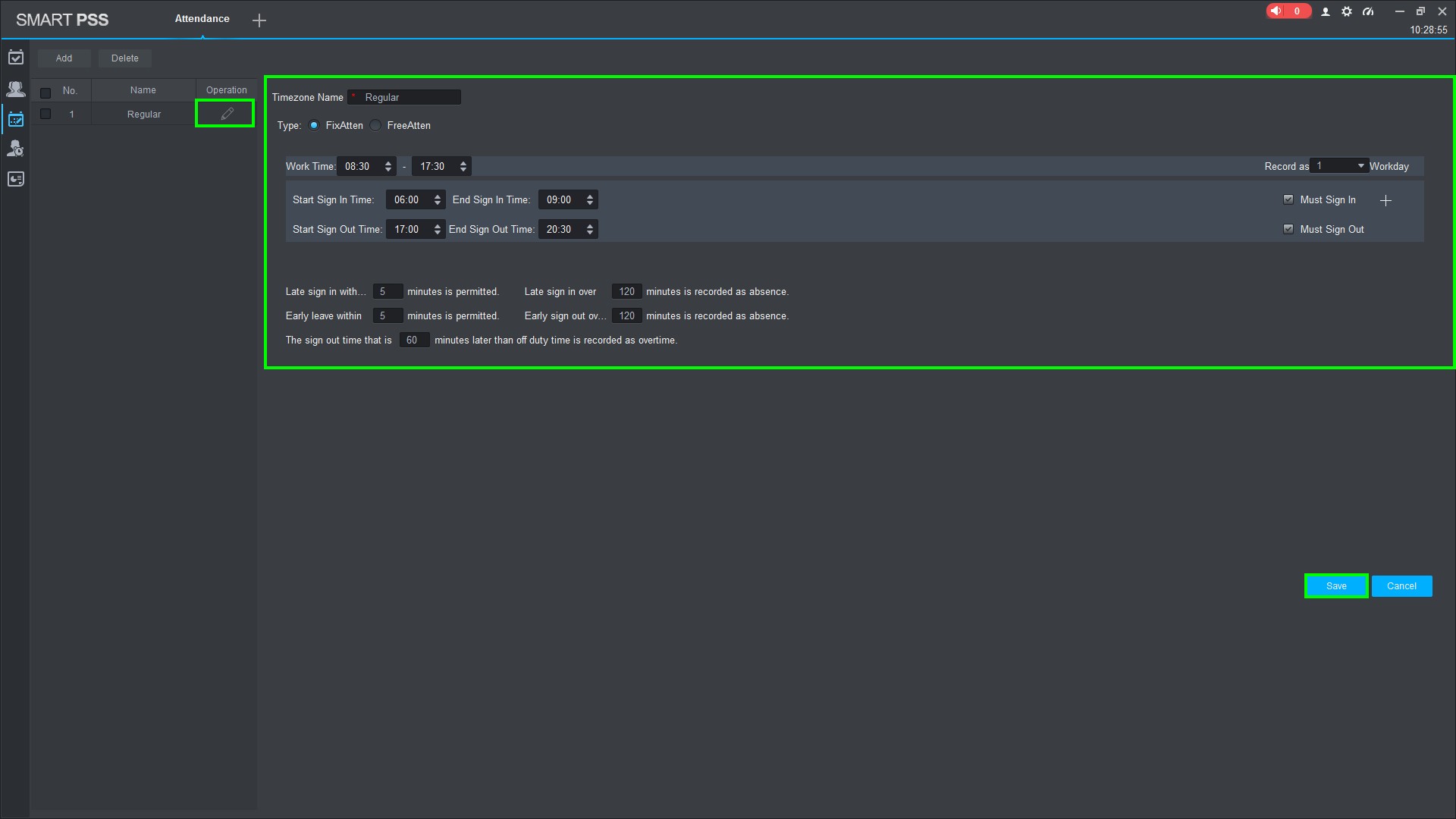This screenshot has height=819, width=1456.
Task: Open the attendance check calendar sidebar icon
Action: [15, 58]
